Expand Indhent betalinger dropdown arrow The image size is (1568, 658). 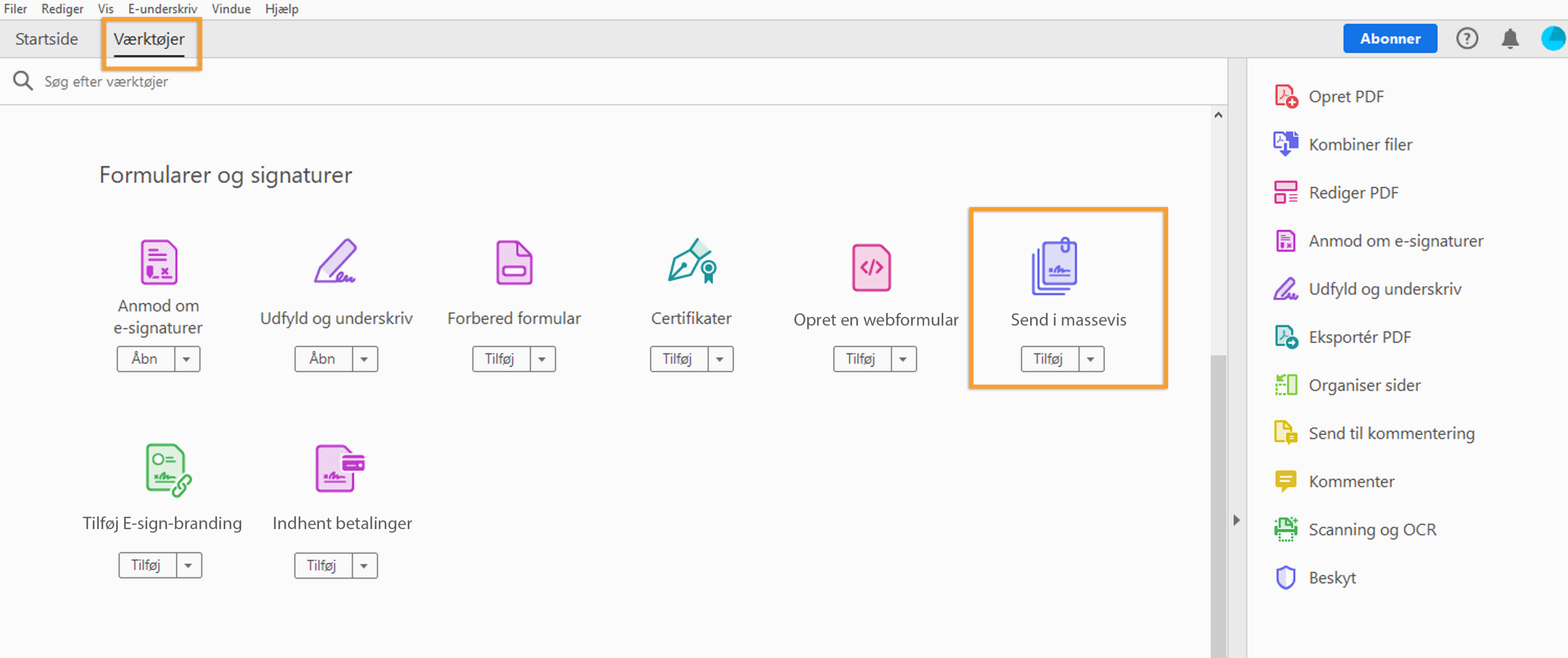364,566
